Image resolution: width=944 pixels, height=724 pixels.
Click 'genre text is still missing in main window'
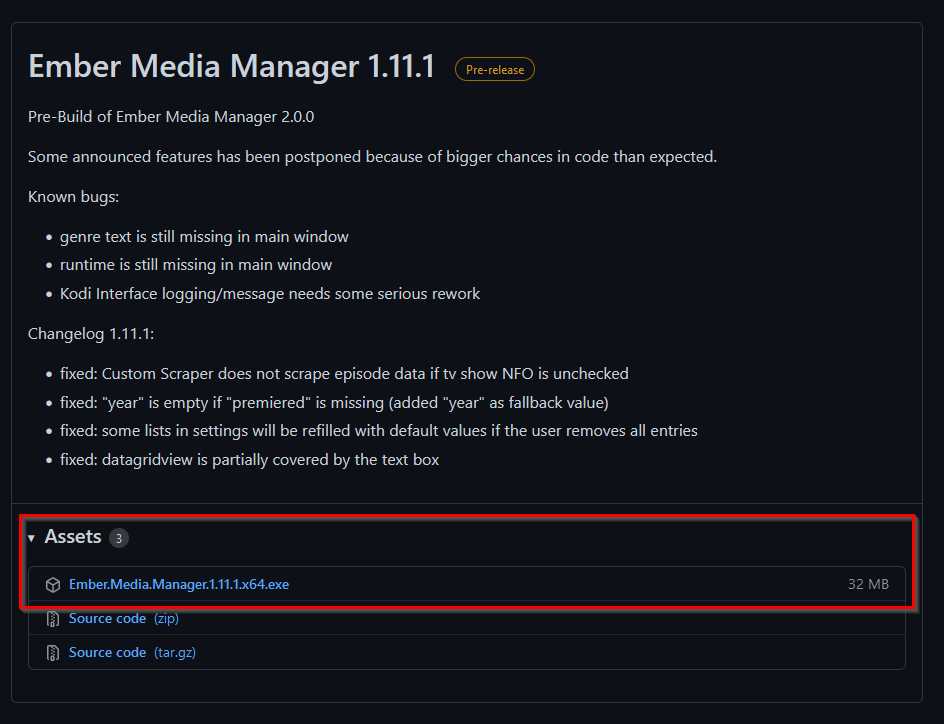(x=204, y=237)
